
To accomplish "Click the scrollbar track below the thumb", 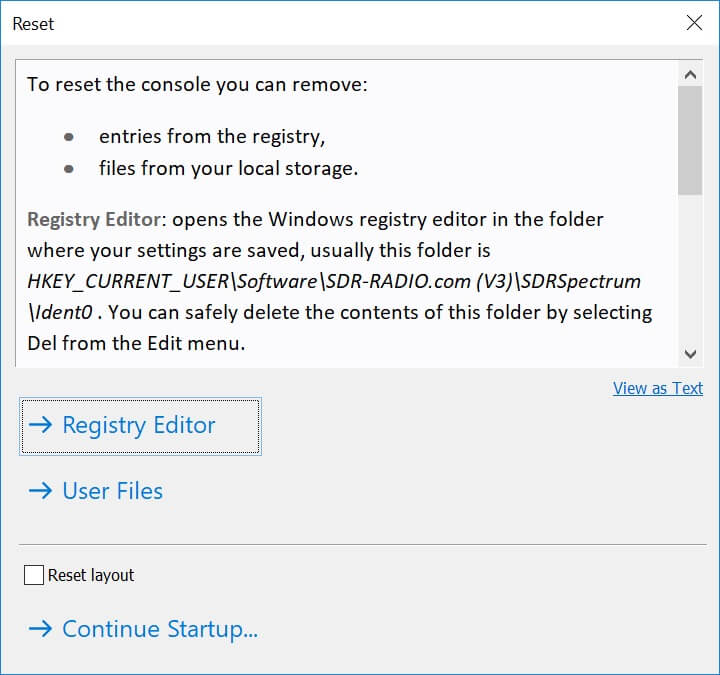I will (690, 270).
